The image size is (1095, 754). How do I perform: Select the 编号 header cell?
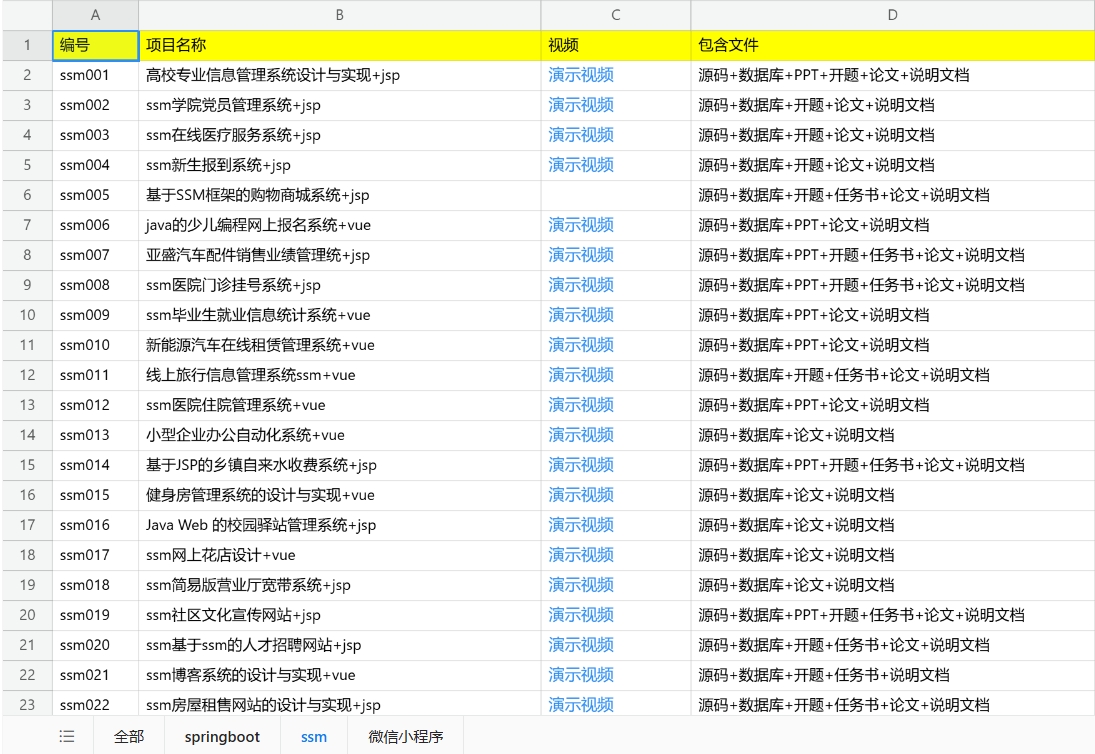(x=96, y=45)
